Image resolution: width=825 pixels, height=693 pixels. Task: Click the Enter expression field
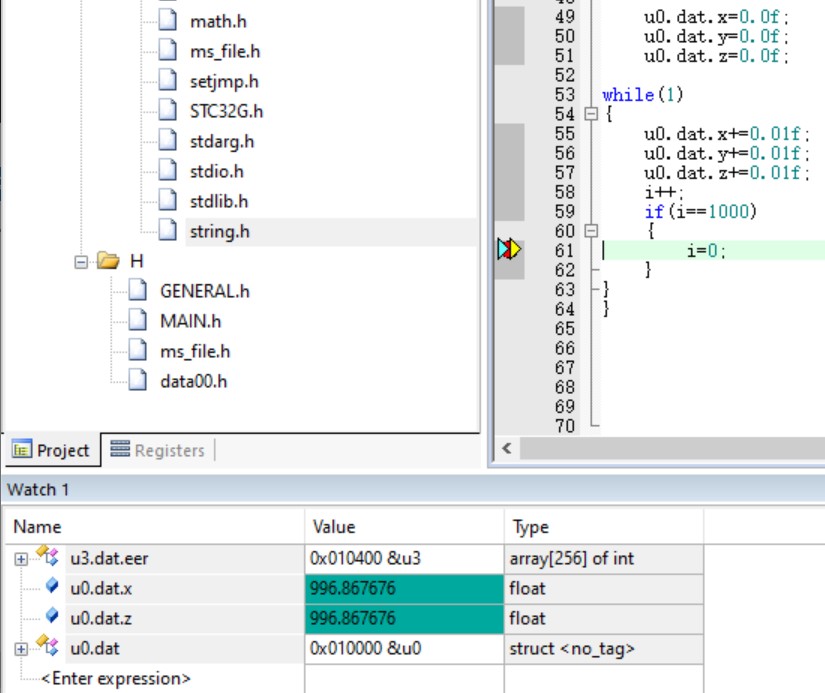pyautogui.click(x=116, y=679)
